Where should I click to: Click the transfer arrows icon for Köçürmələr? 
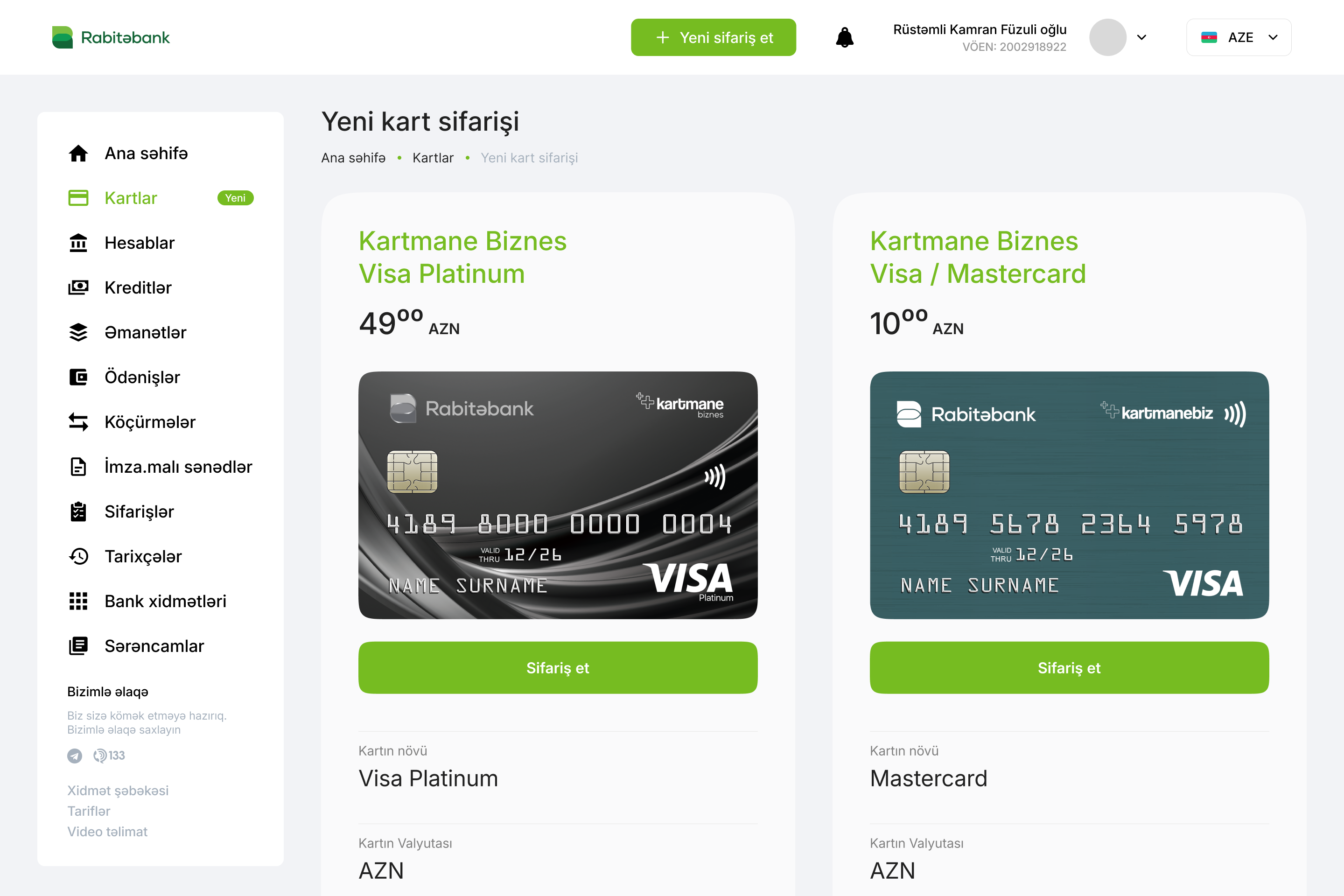78,422
